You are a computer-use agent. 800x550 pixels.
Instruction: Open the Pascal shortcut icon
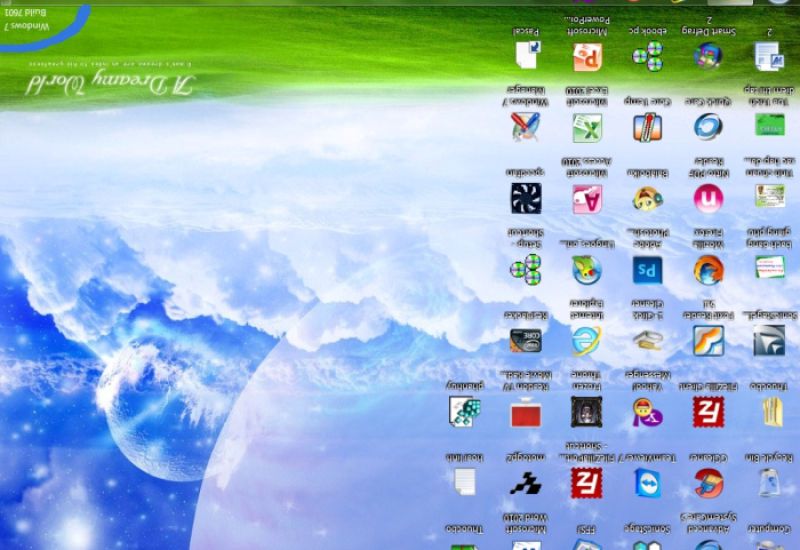[x=526, y=55]
